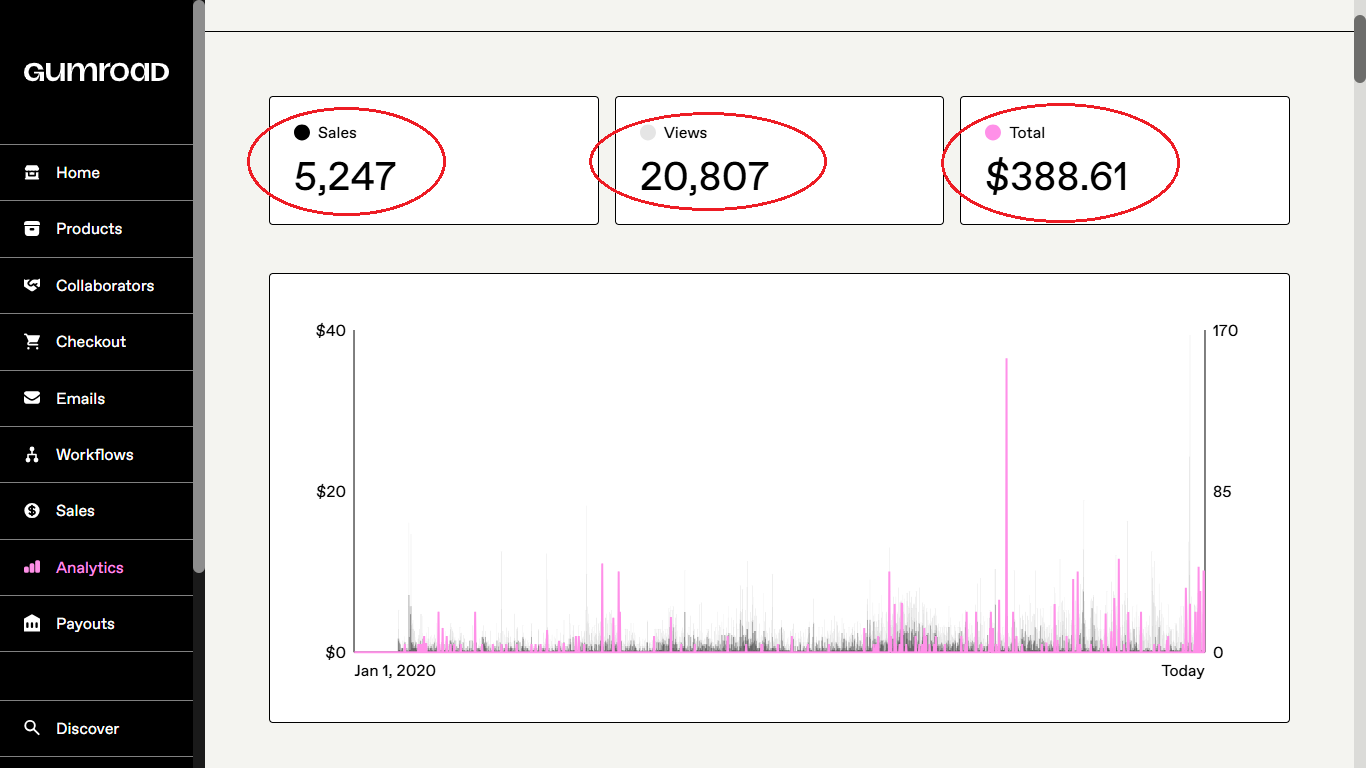This screenshot has height=768, width=1366.
Task: Click the Discover magnifying glass icon
Action: pyautogui.click(x=32, y=728)
